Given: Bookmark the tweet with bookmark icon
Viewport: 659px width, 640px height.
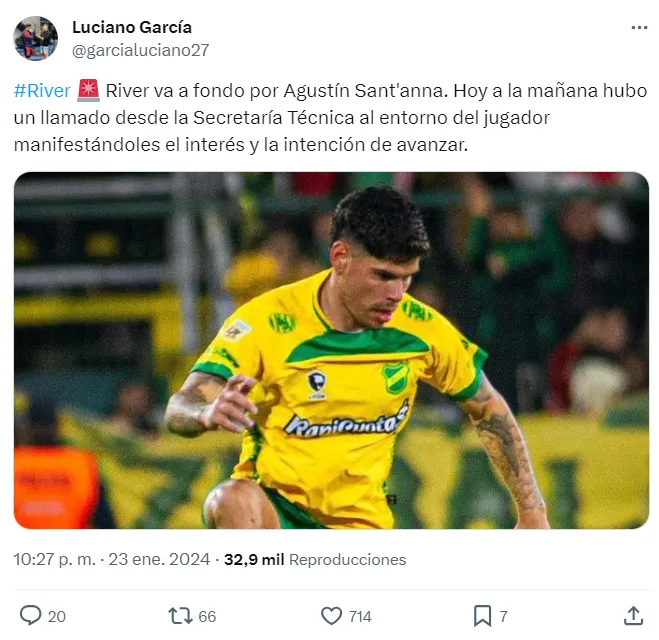Looking at the screenshot, I should click(x=482, y=616).
